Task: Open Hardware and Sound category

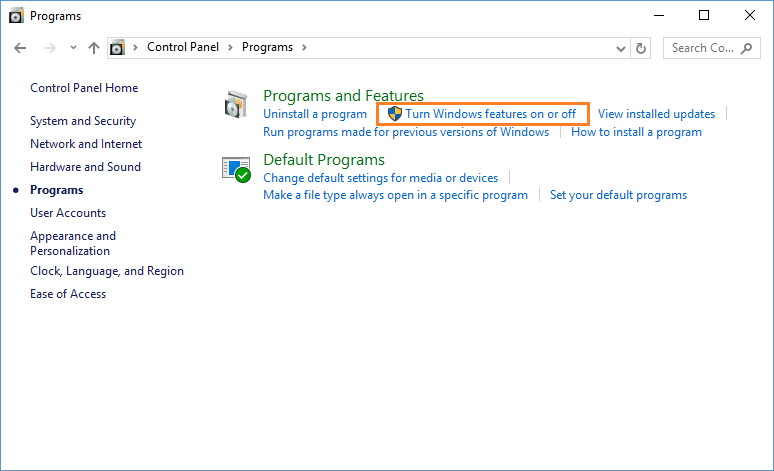Action: tap(85, 167)
